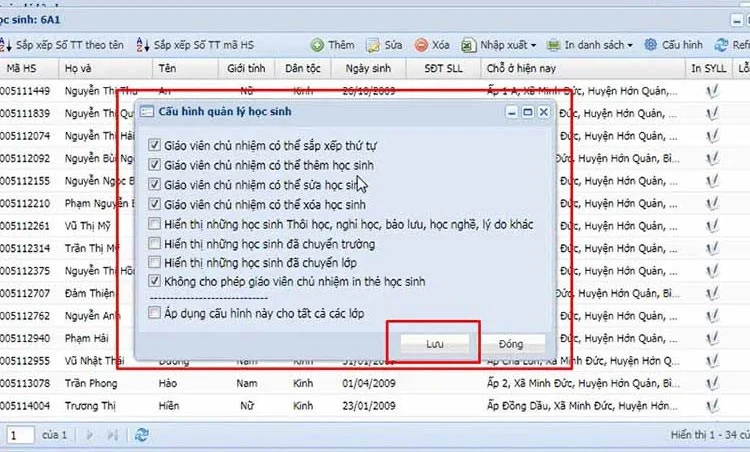Toggle Không cho phép giáo viên chủ nhiệm in thẻ

tap(154, 281)
